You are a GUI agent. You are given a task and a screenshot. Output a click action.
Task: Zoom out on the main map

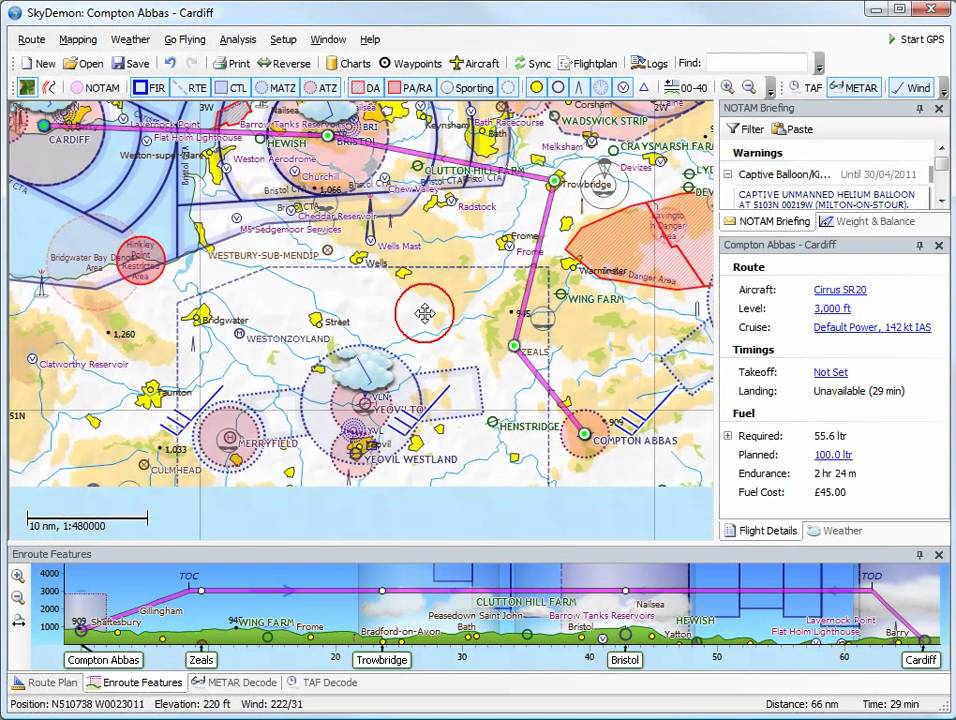tap(749, 87)
